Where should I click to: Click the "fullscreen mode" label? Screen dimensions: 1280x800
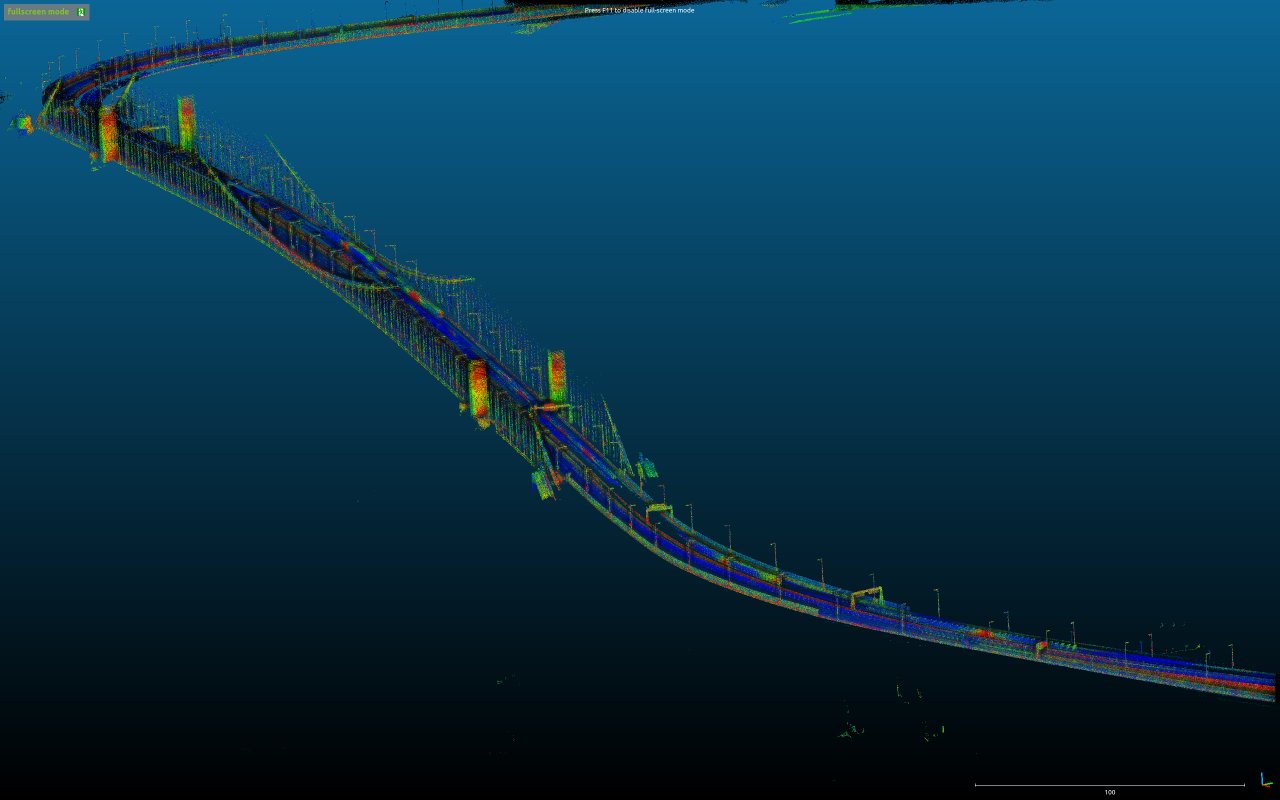pyautogui.click(x=38, y=12)
